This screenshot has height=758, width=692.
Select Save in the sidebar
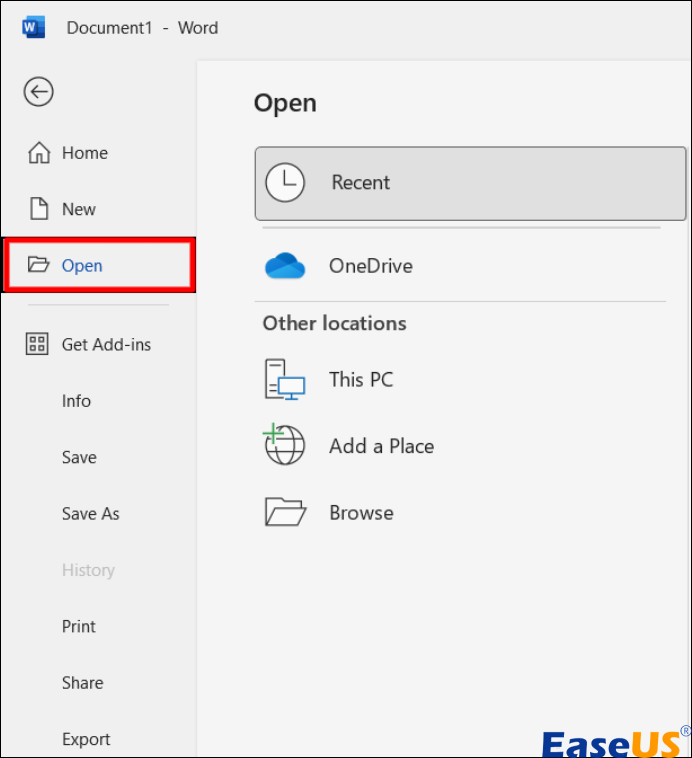(x=79, y=457)
